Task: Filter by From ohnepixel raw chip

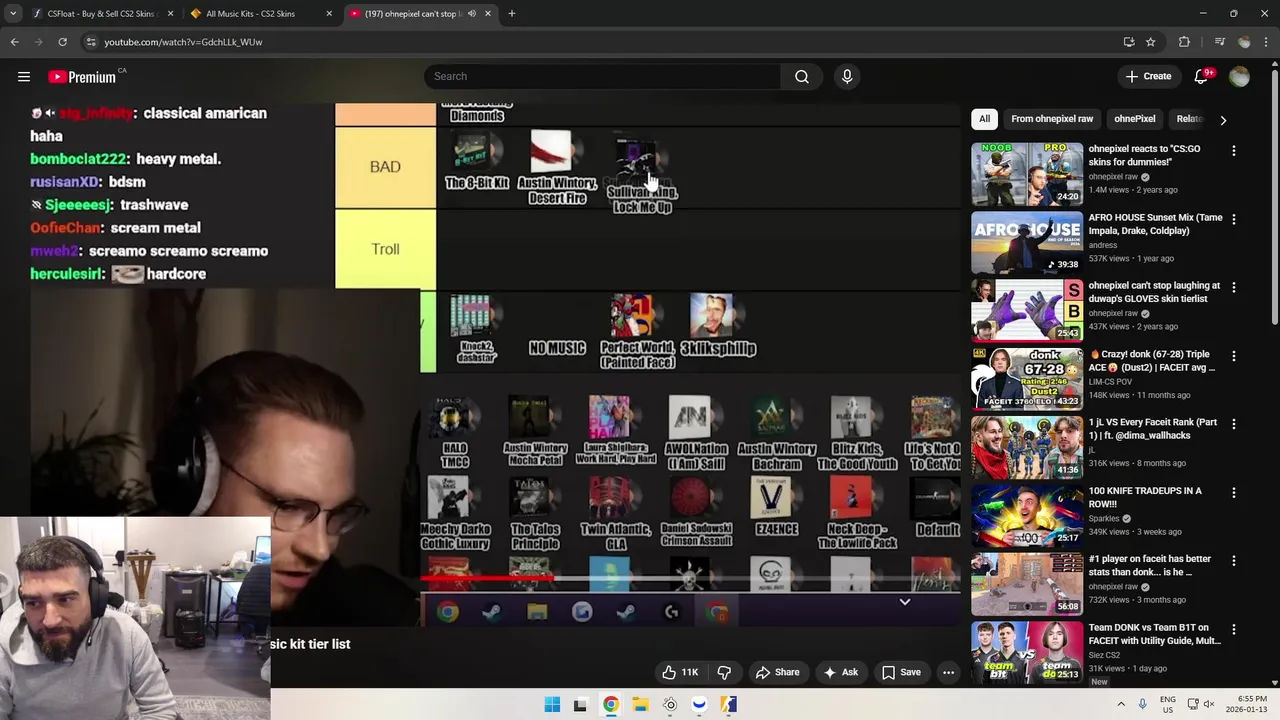Action: (1052, 119)
